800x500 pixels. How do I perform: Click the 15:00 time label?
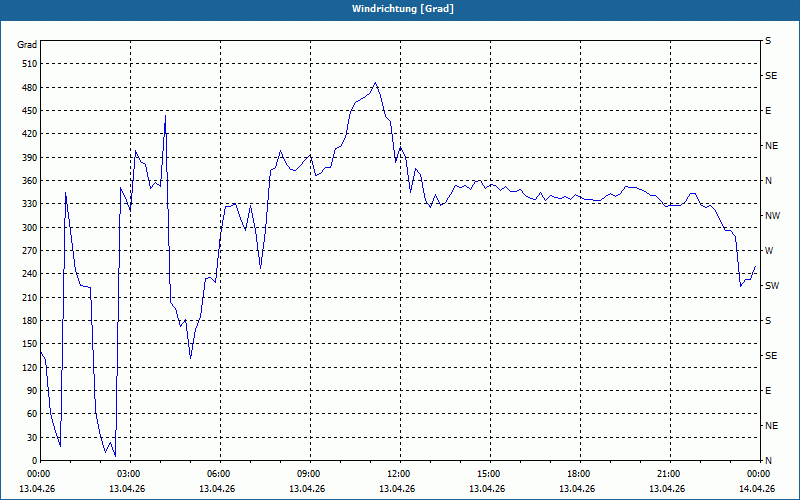click(x=487, y=474)
